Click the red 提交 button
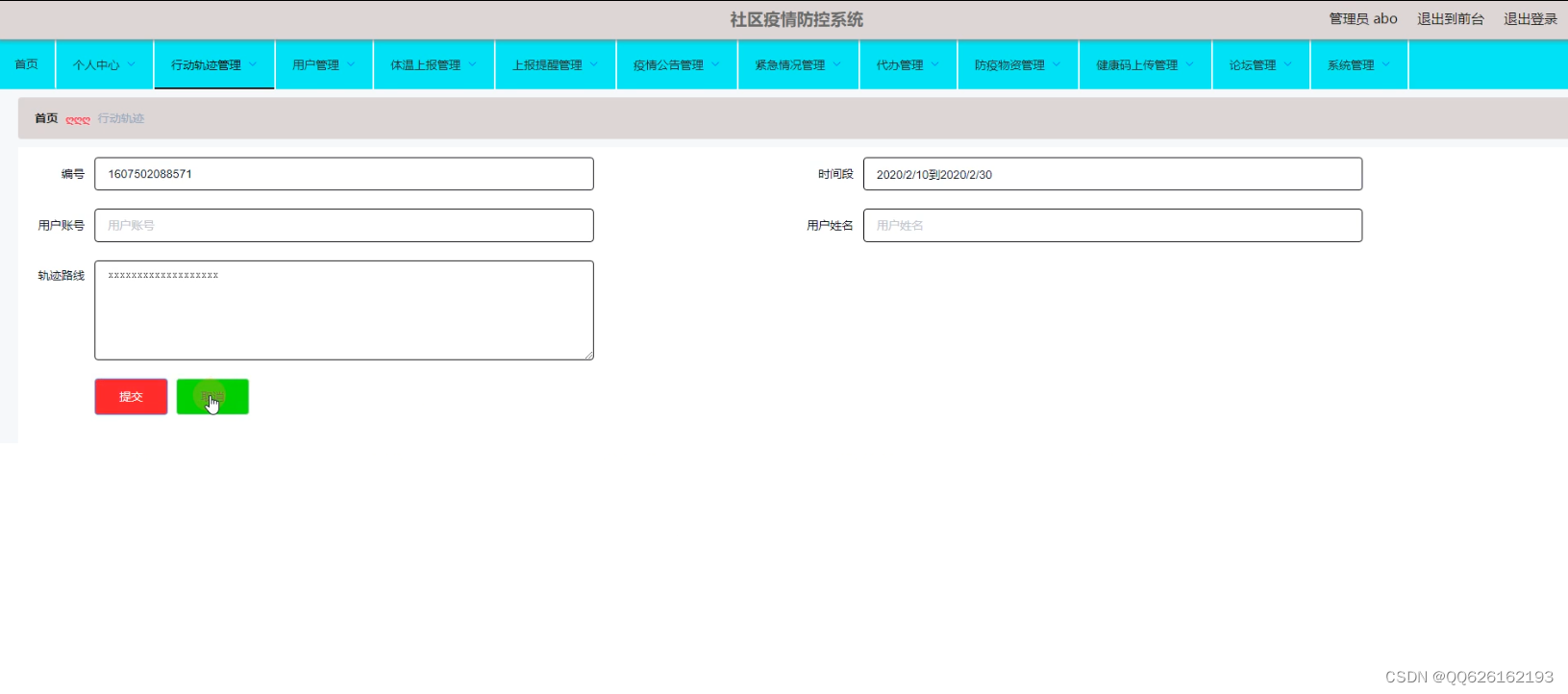Viewport: 1568px width, 694px height. (x=131, y=397)
